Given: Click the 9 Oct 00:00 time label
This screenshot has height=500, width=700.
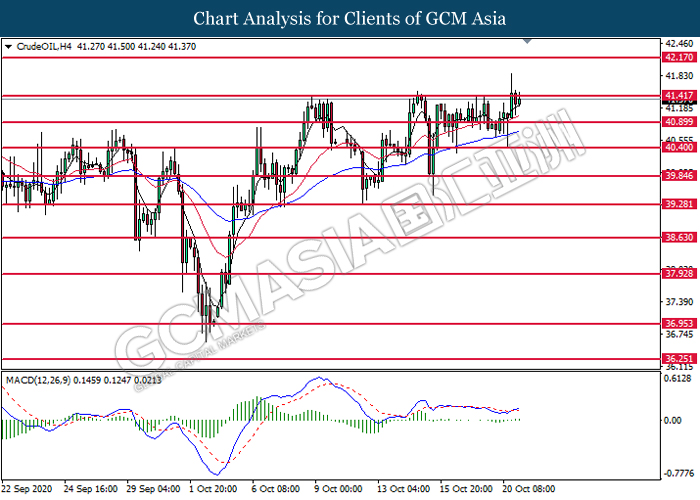Looking at the screenshot, I should tap(338, 489).
